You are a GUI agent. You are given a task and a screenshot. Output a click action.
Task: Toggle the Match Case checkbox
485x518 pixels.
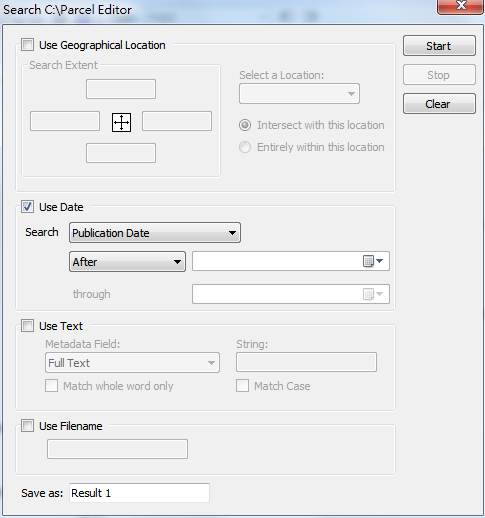pos(242,386)
